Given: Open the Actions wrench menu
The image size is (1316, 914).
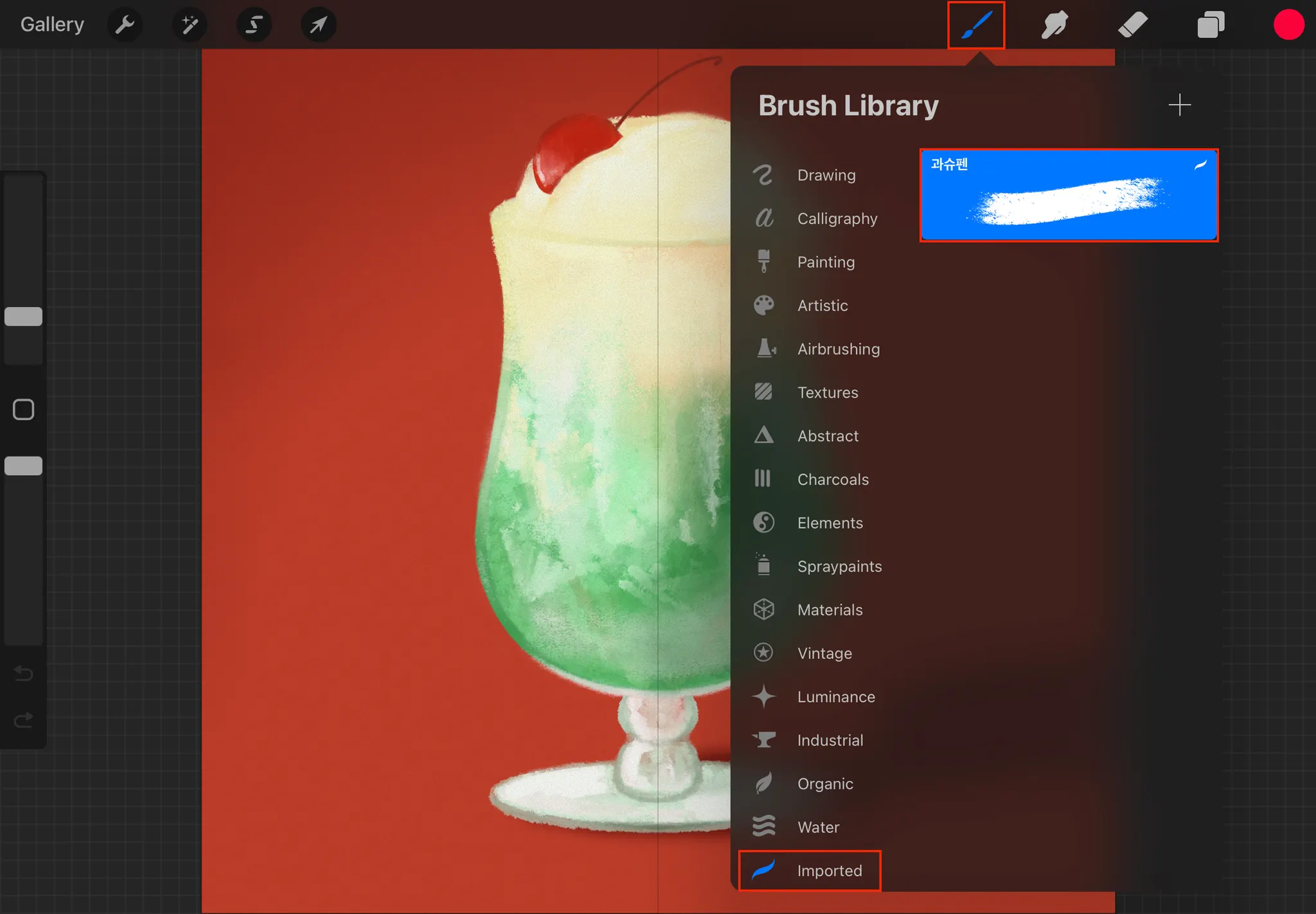Looking at the screenshot, I should point(125,25).
